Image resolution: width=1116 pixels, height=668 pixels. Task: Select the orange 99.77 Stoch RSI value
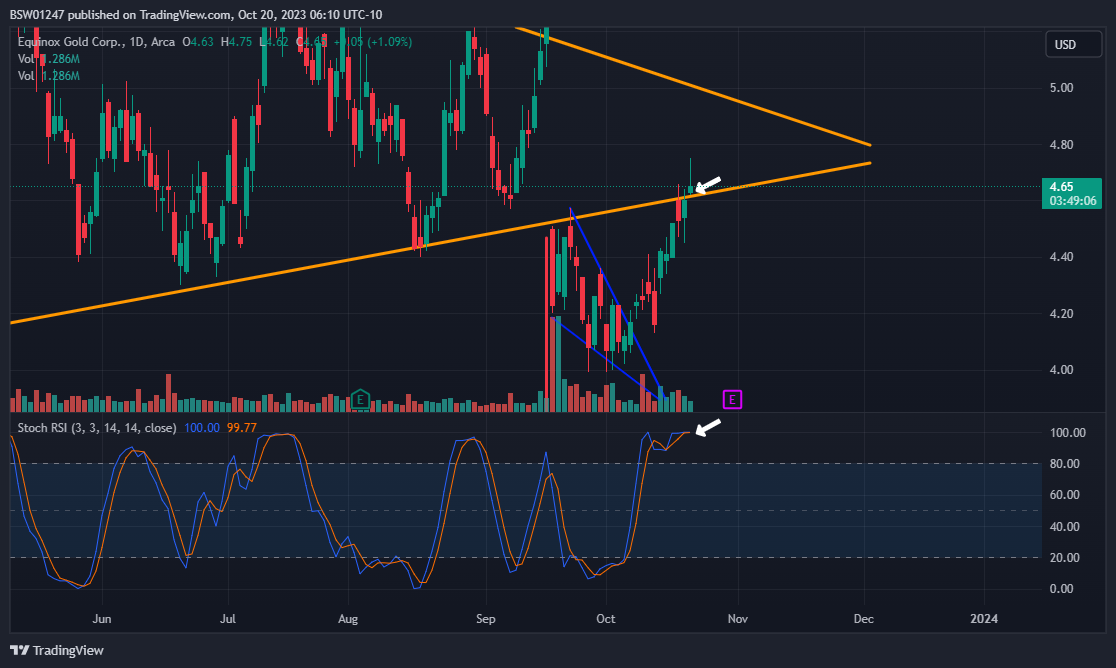point(241,428)
